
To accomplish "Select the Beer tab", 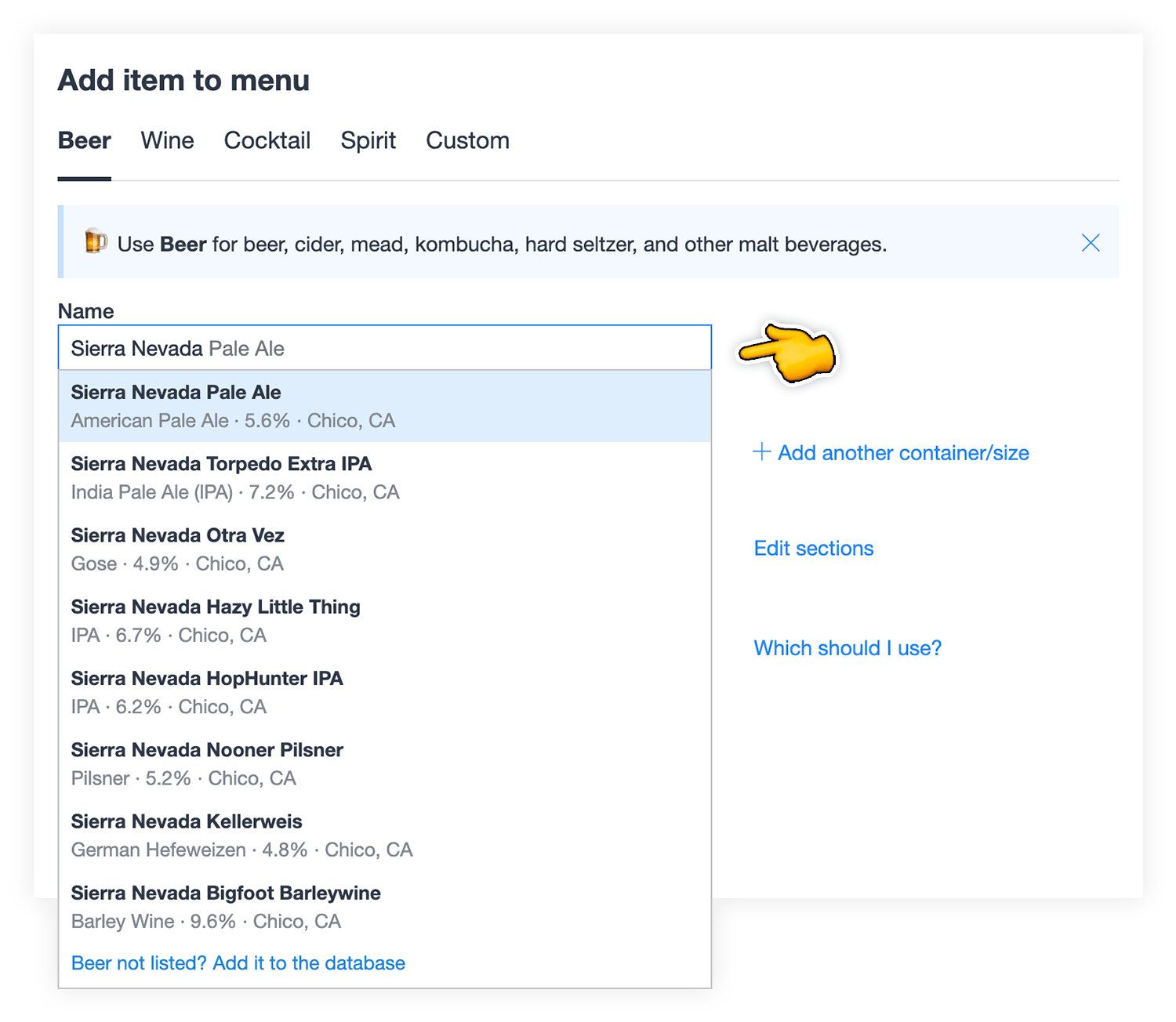I will coord(85,141).
